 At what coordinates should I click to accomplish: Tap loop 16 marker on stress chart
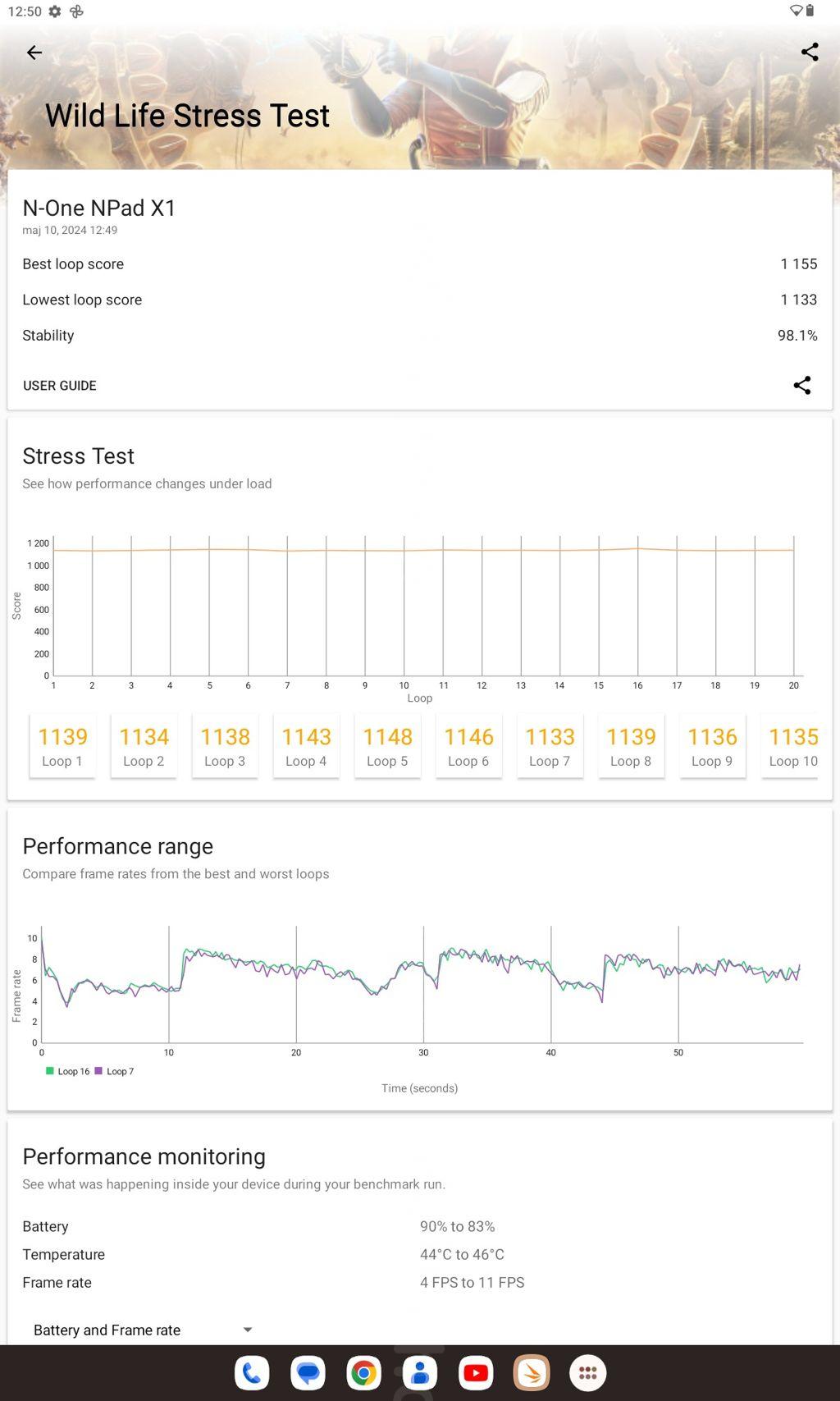click(637, 548)
